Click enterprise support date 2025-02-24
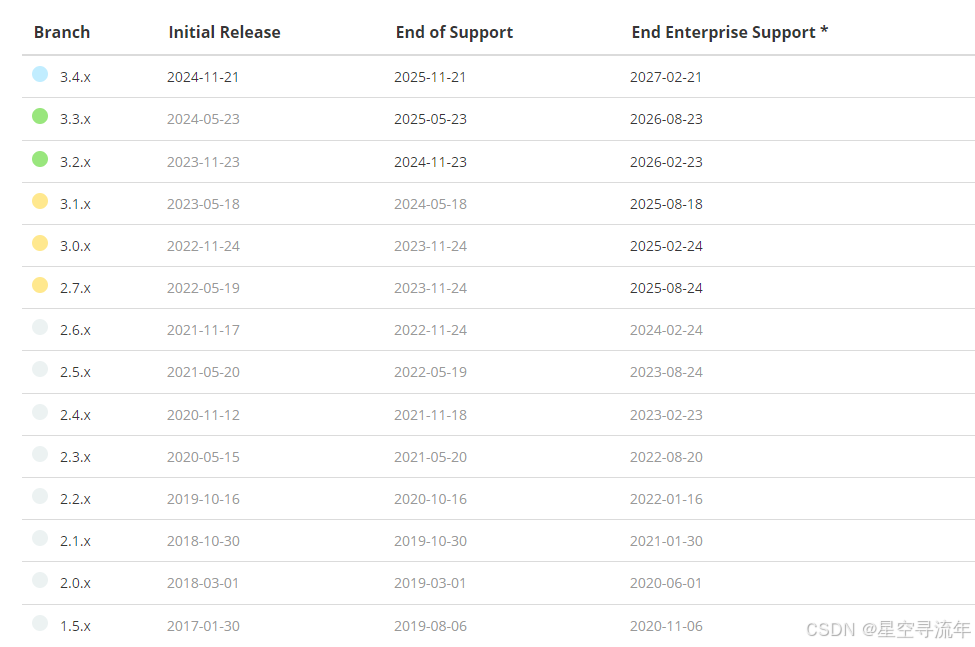The image size is (975, 647). click(x=666, y=246)
